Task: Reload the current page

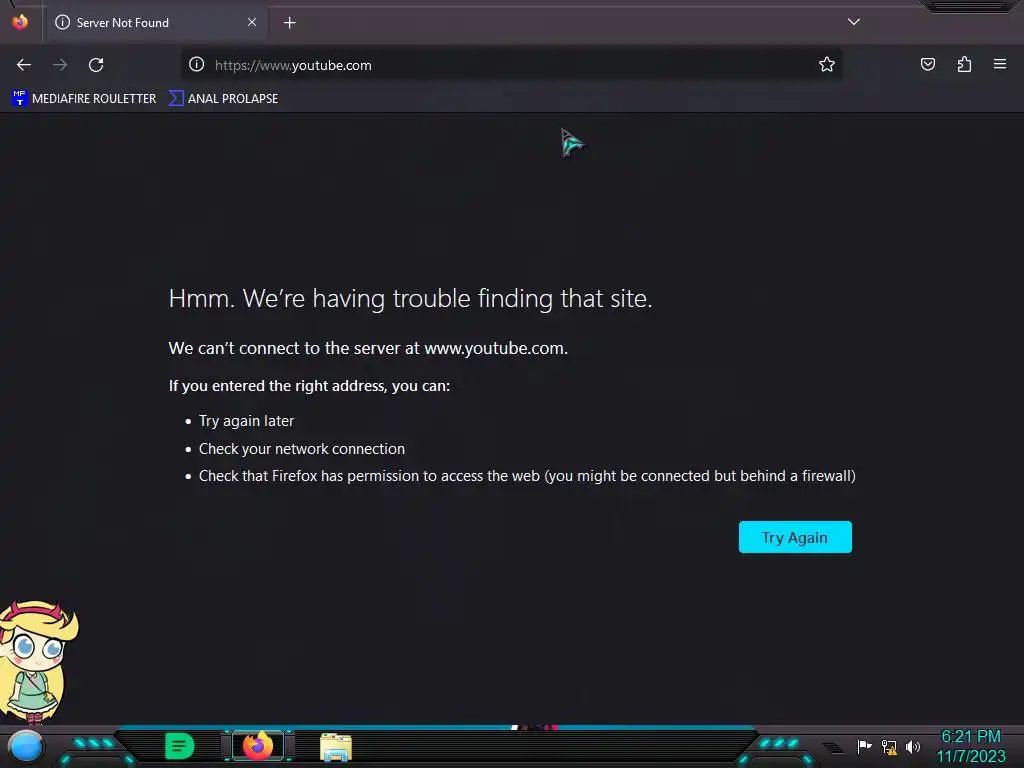Action: 96,65
